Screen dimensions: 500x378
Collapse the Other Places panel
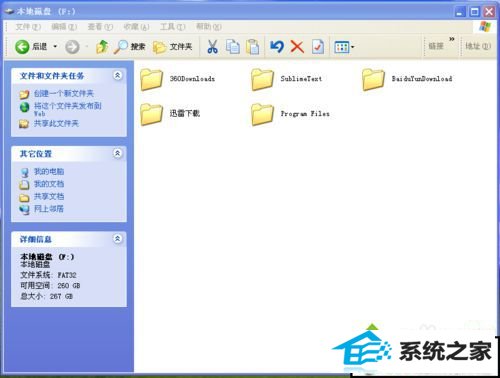click(x=117, y=153)
